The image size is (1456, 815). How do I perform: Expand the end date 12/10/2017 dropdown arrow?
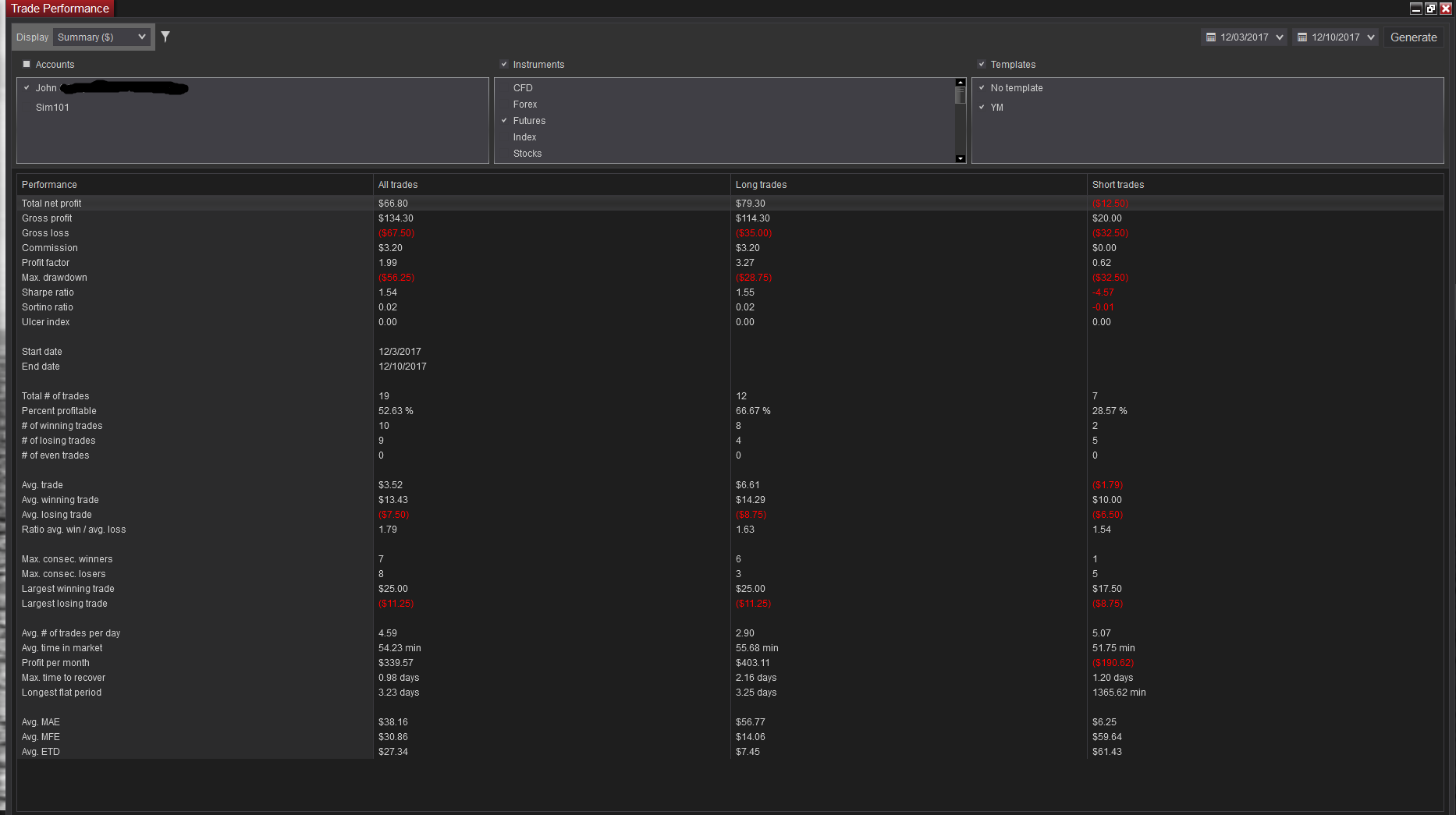point(1371,37)
